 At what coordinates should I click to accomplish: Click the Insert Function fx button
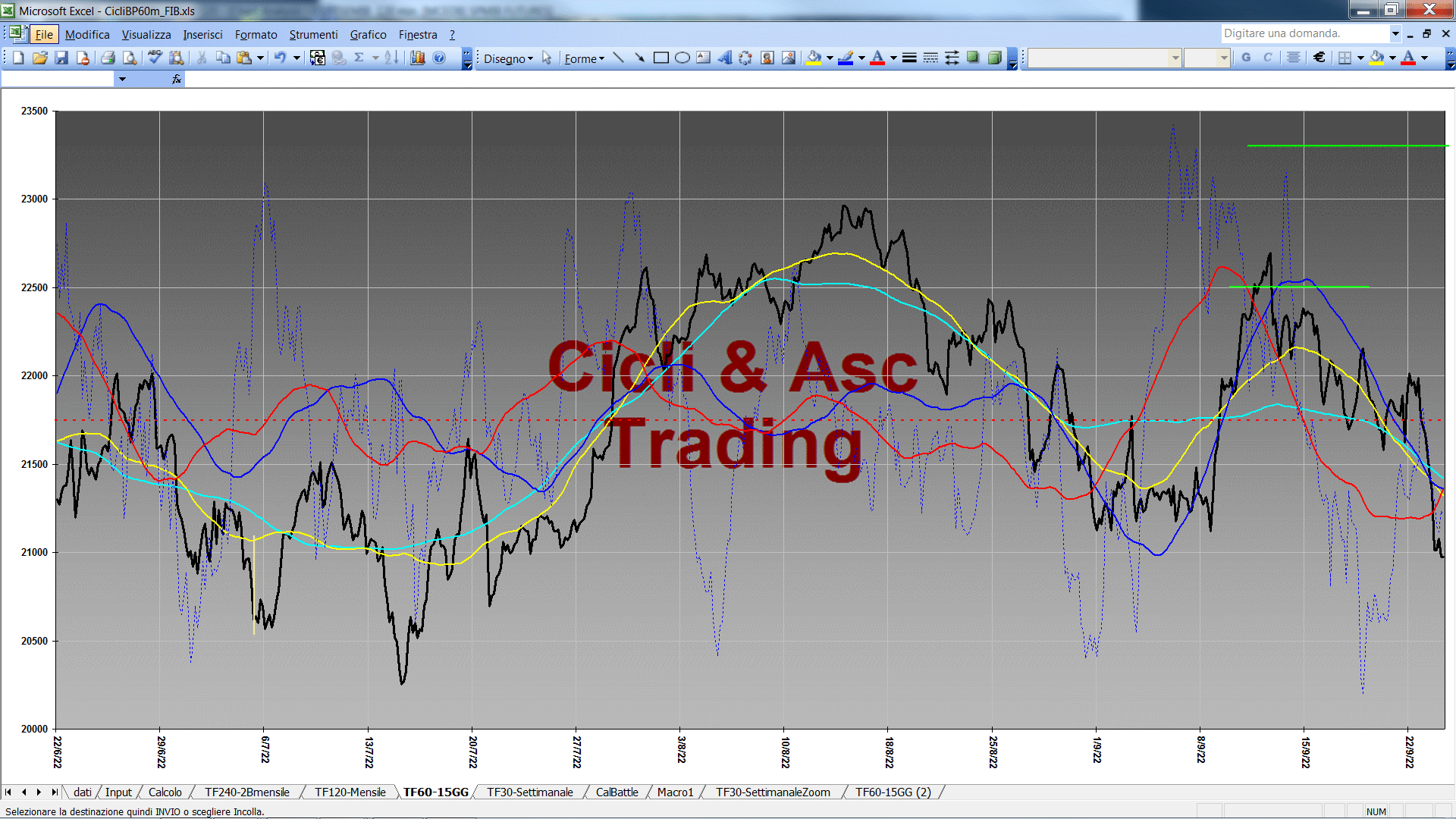(x=177, y=79)
